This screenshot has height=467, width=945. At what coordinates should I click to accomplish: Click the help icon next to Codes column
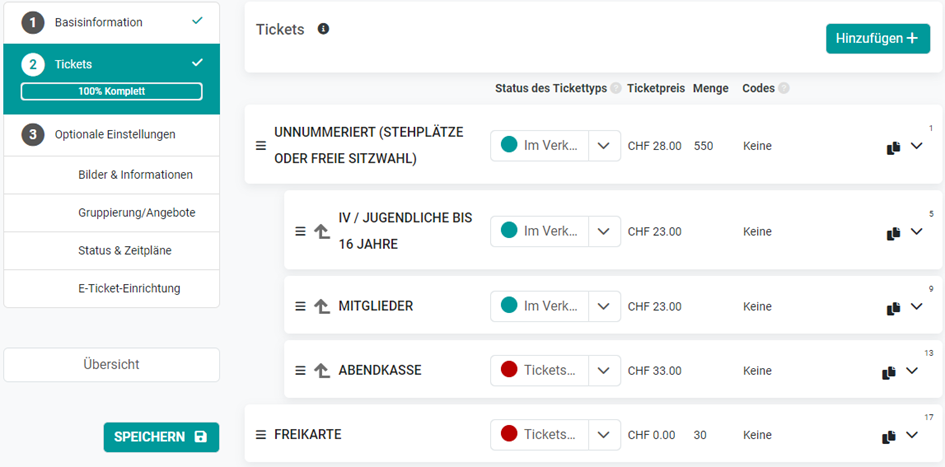tap(783, 89)
